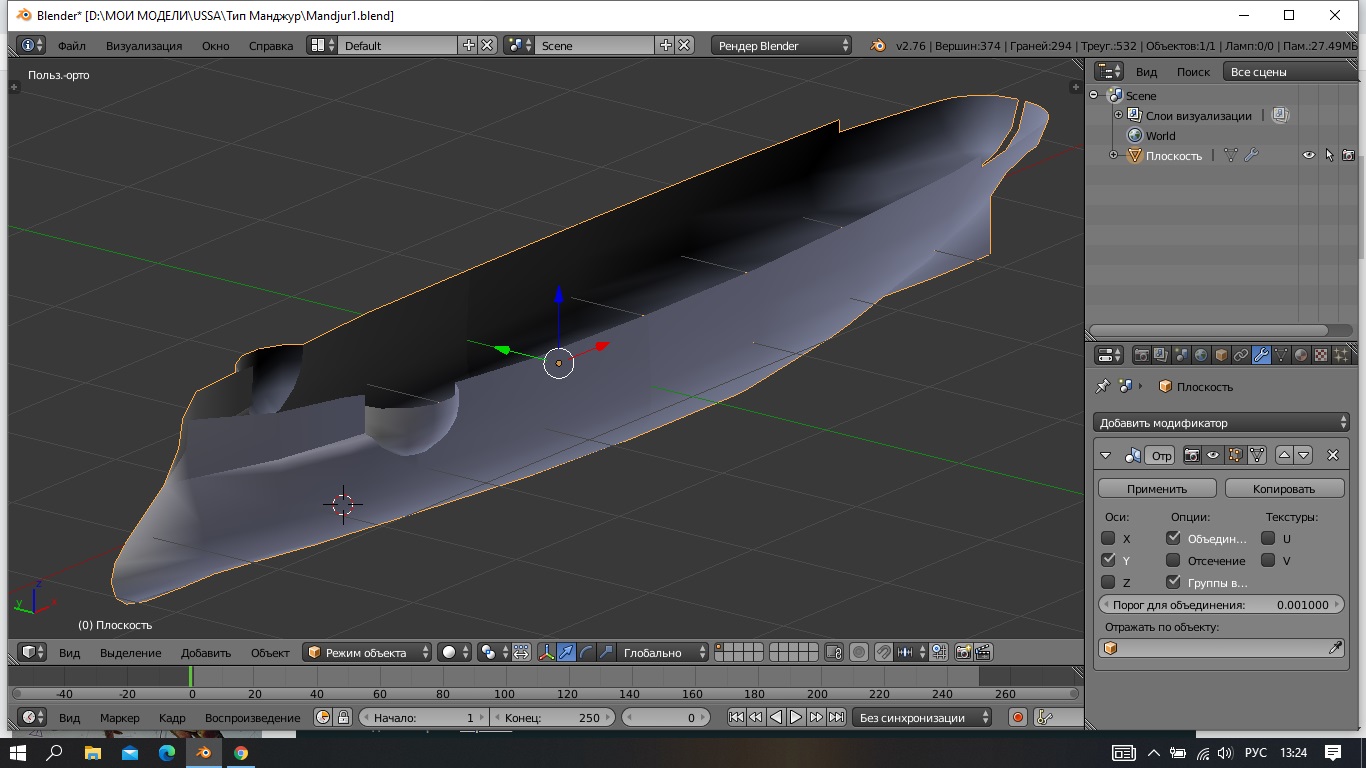1366x768 pixels.
Task: Uncheck the Y axis checkbox
Action: (1108, 560)
